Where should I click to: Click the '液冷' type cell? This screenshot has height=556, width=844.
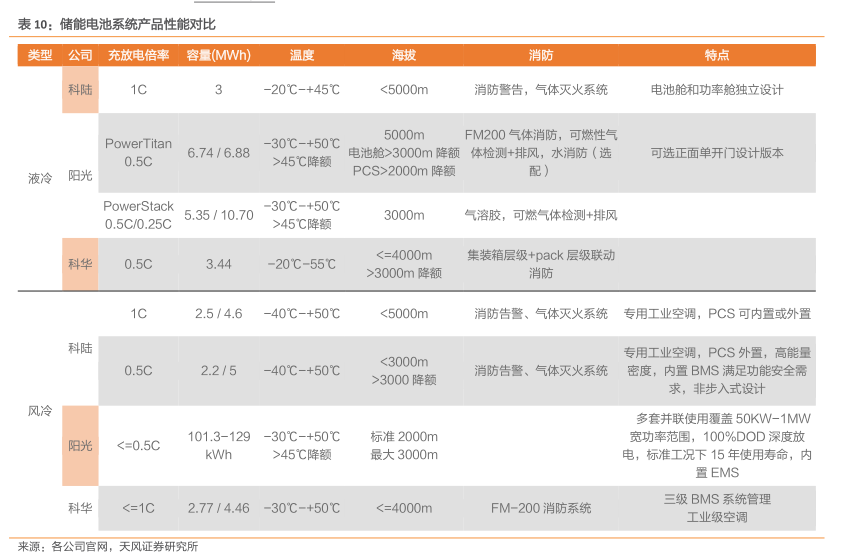pos(40,178)
